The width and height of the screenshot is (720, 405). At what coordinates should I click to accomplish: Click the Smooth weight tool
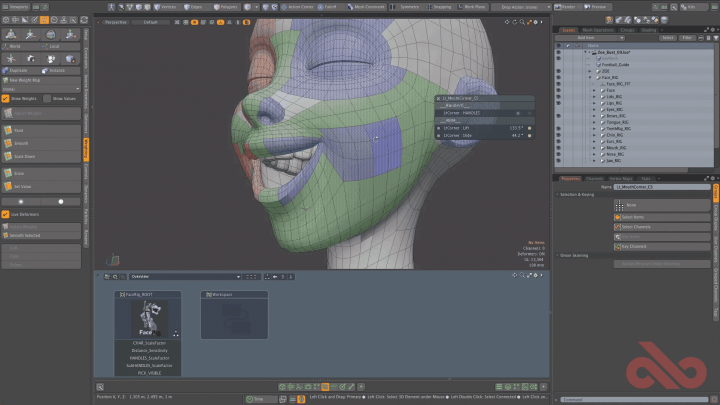pyautogui.click(x=20, y=143)
